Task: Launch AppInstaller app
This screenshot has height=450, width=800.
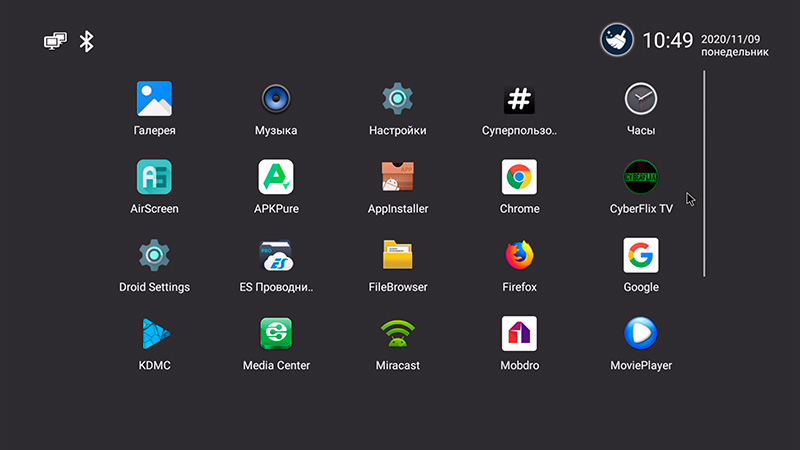Action: click(x=397, y=177)
